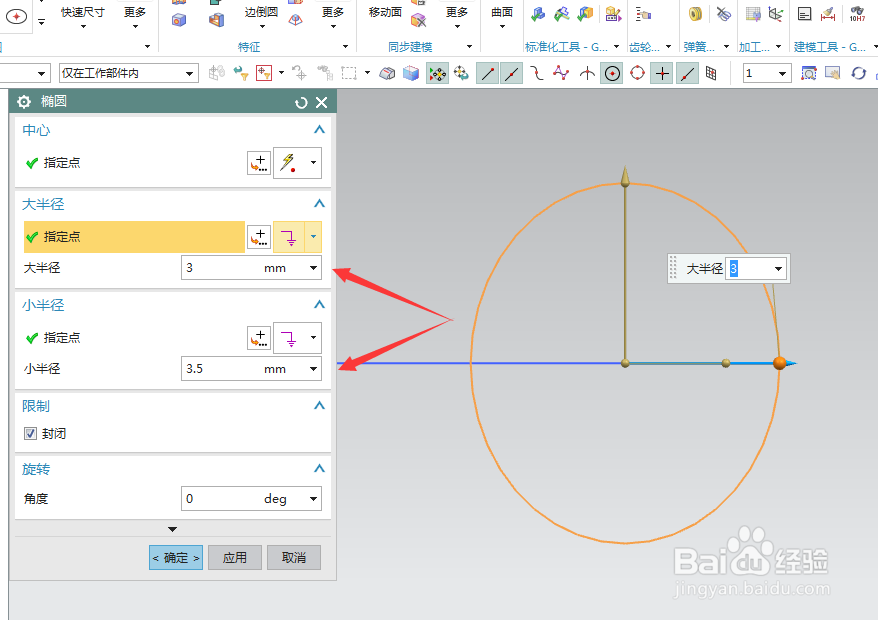
Task: Click the hole feature icon in 特征
Action: pos(179,20)
